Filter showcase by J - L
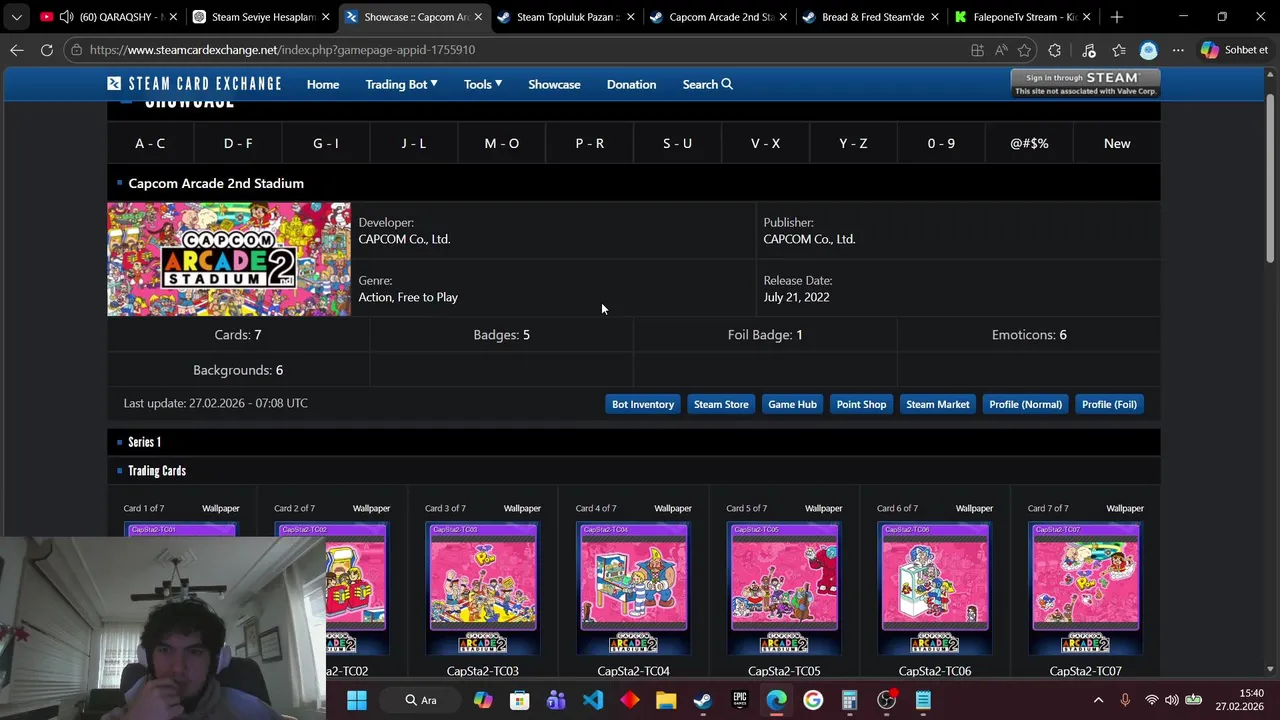1280x720 pixels. (414, 143)
